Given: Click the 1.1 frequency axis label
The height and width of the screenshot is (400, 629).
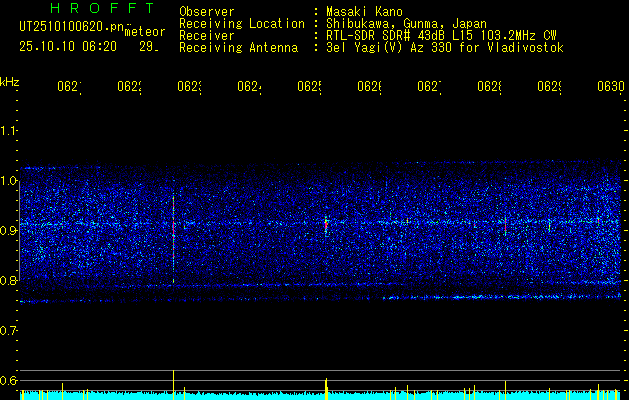Looking at the screenshot, I should pyautogui.click(x=8, y=130).
